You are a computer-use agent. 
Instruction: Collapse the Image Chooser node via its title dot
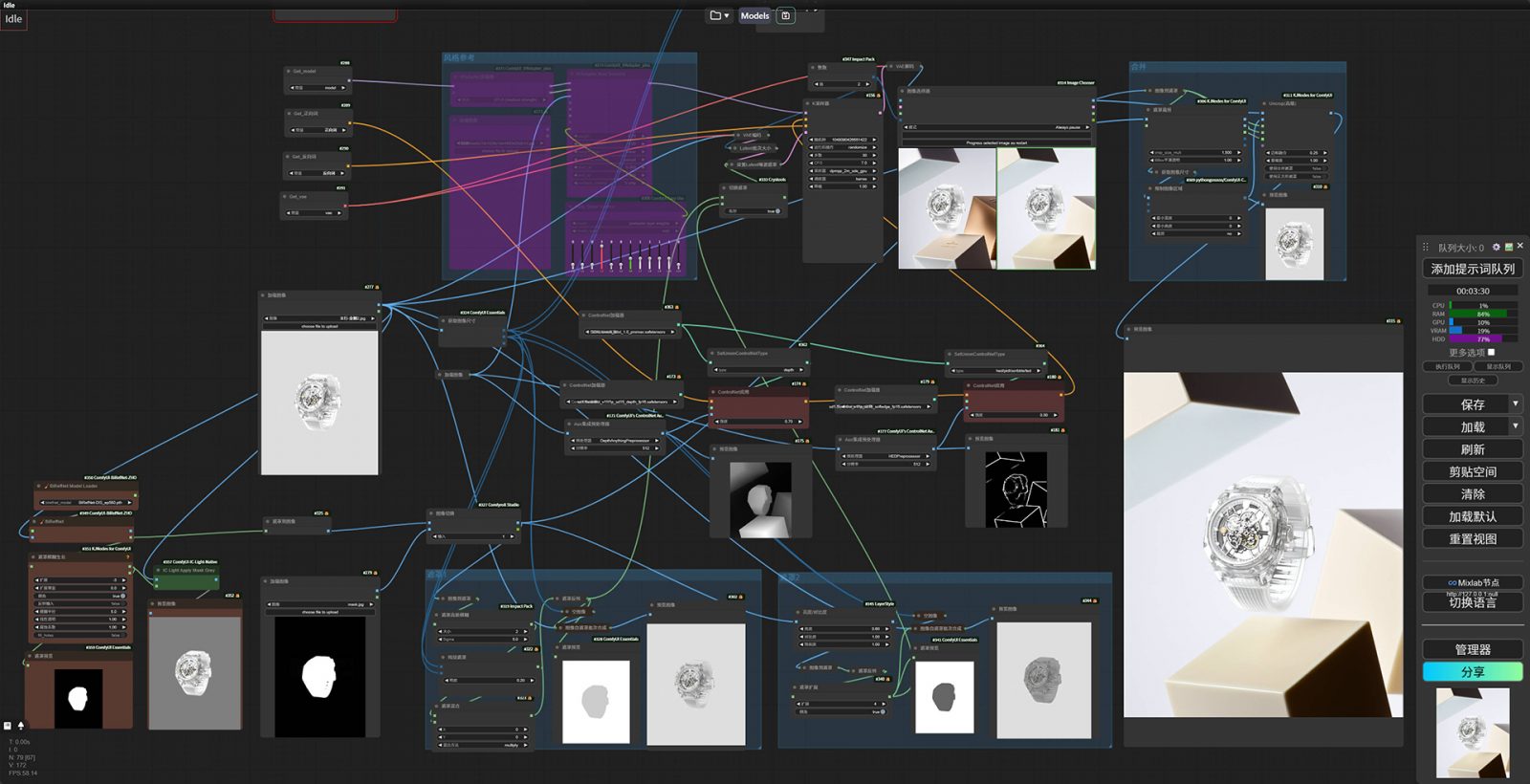[x=904, y=92]
